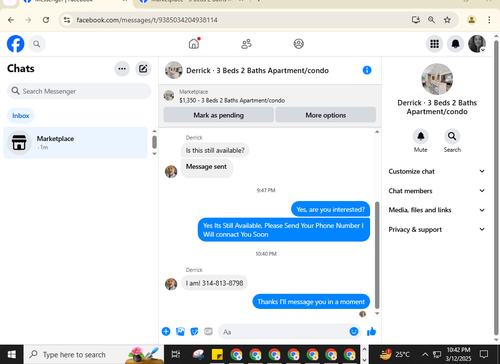This screenshot has width=500, height=364.
Task: Click listing thumbnail in right info panel
Action: pyautogui.click(x=437, y=79)
